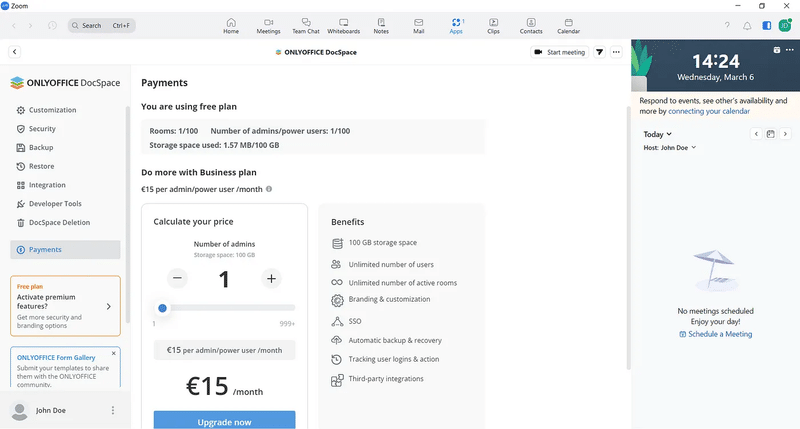Go to next day in calendar panel
Image resolution: width=800 pixels, height=429 pixels.
(785, 134)
